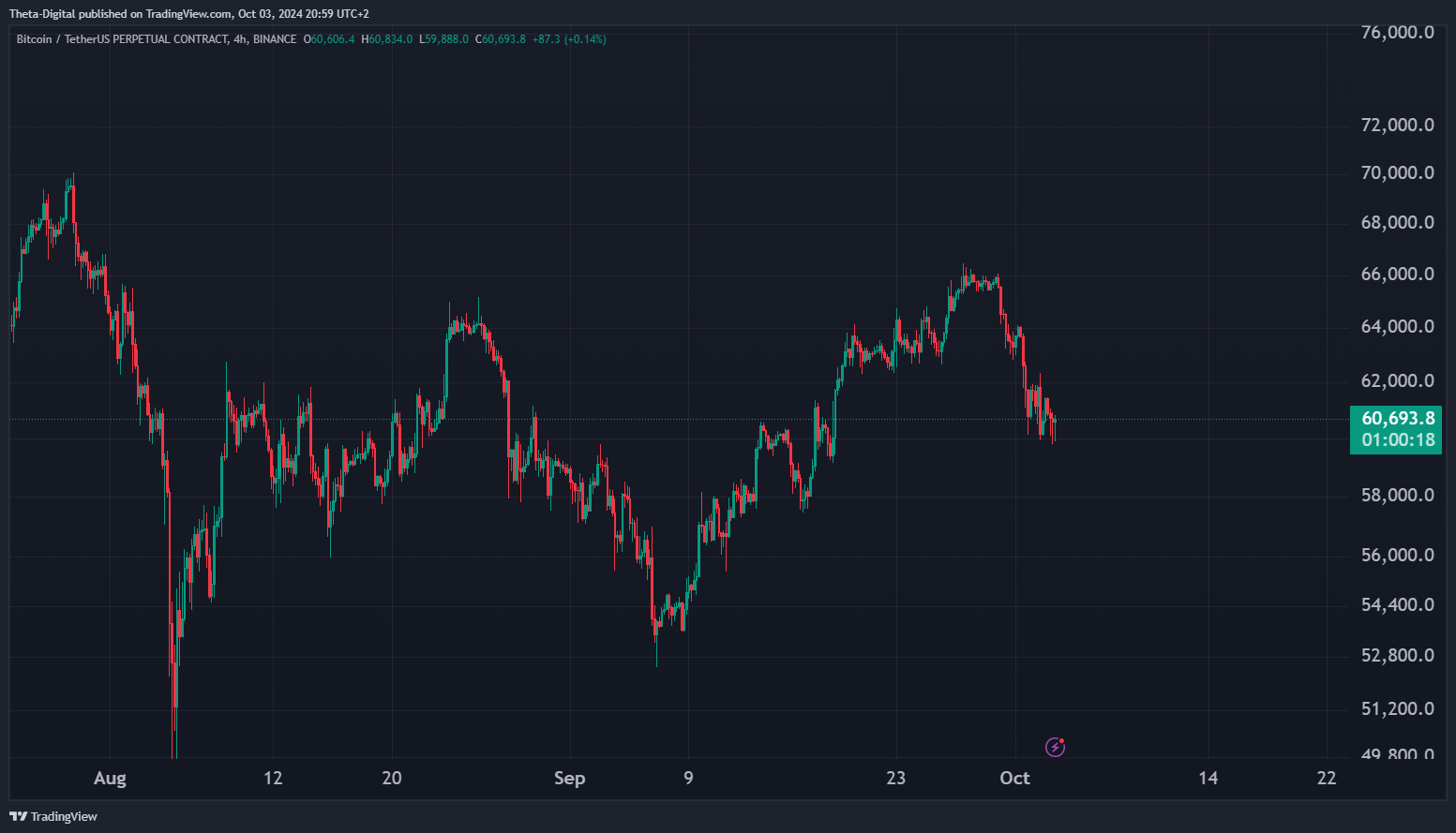Image resolution: width=1456 pixels, height=833 pixels.
Task: Click the 22 date label on time axis
Action: pyautogui.click(x=1327, y=778)
